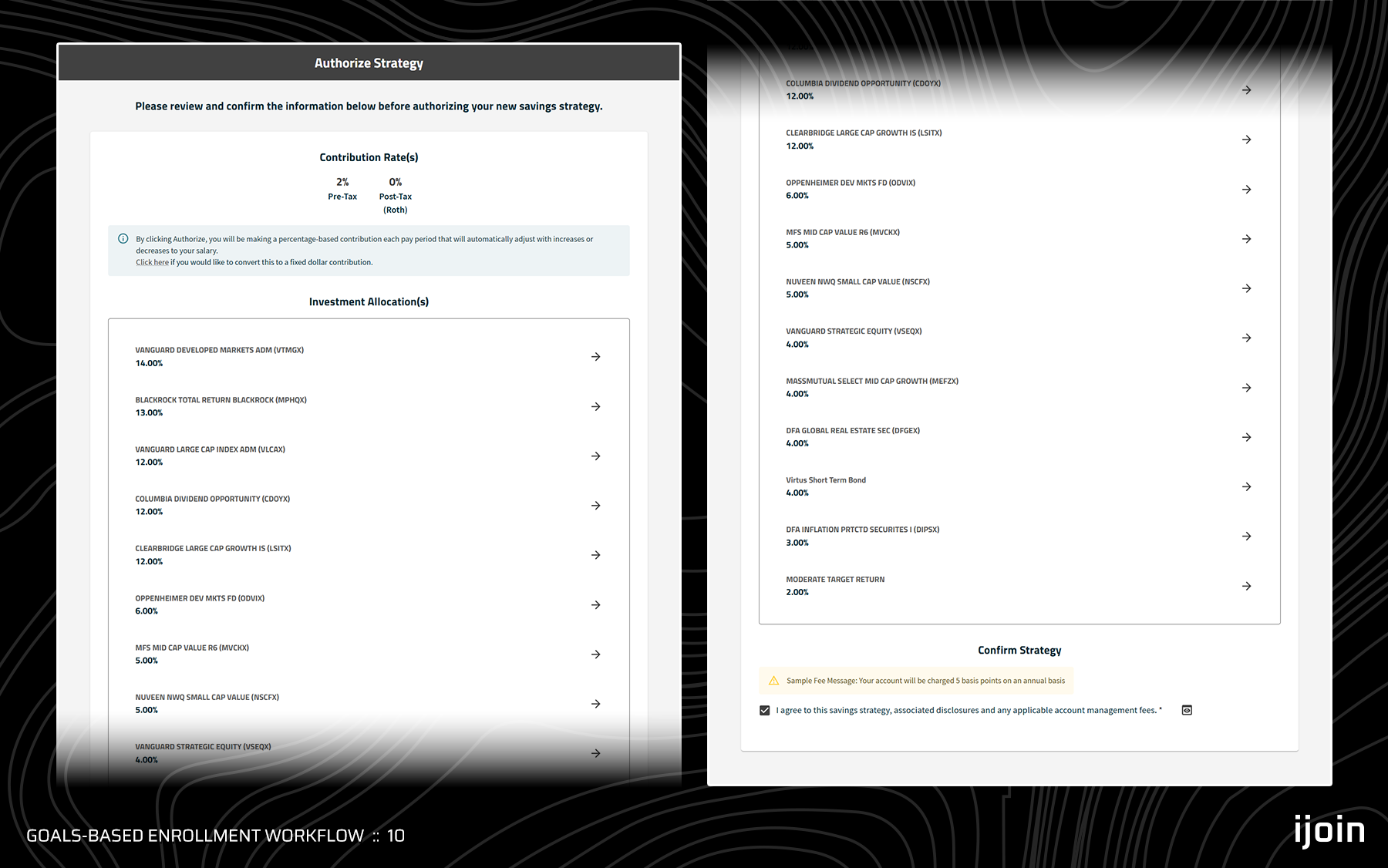Open Virtus Short Term Bond arrow

[1246, 486]
